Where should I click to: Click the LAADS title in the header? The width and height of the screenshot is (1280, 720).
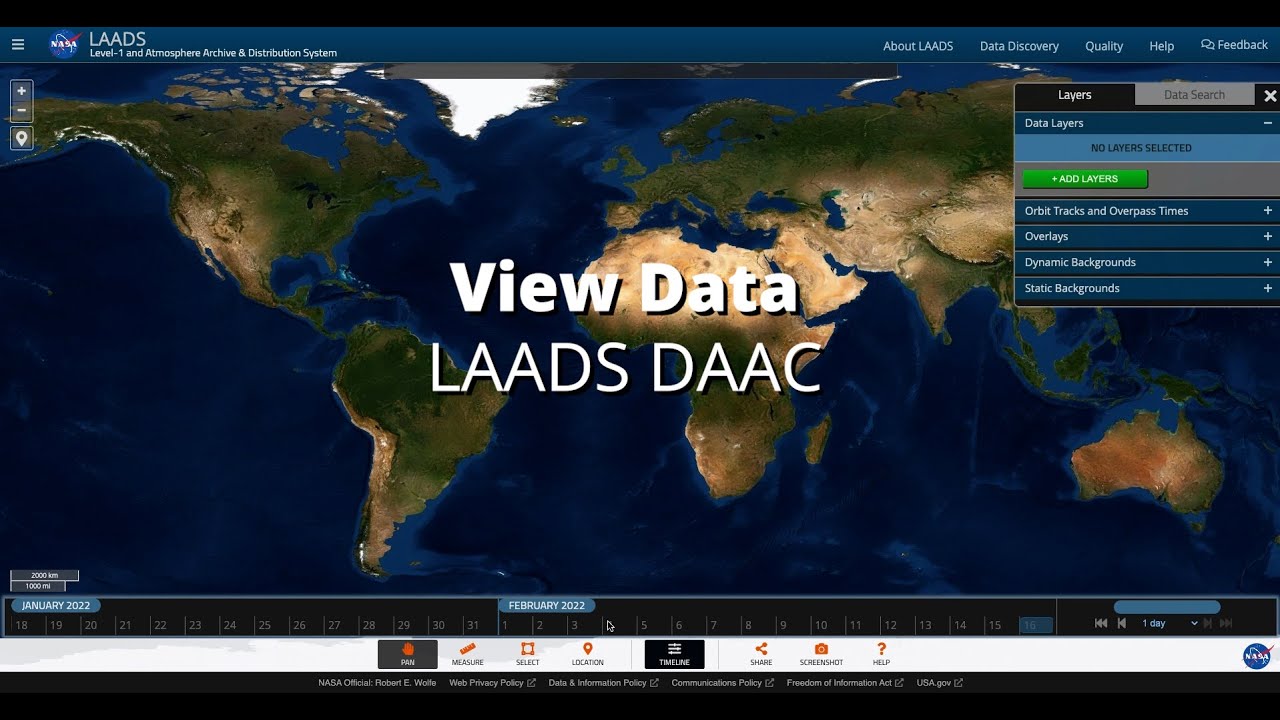click(x=118, y=39)
